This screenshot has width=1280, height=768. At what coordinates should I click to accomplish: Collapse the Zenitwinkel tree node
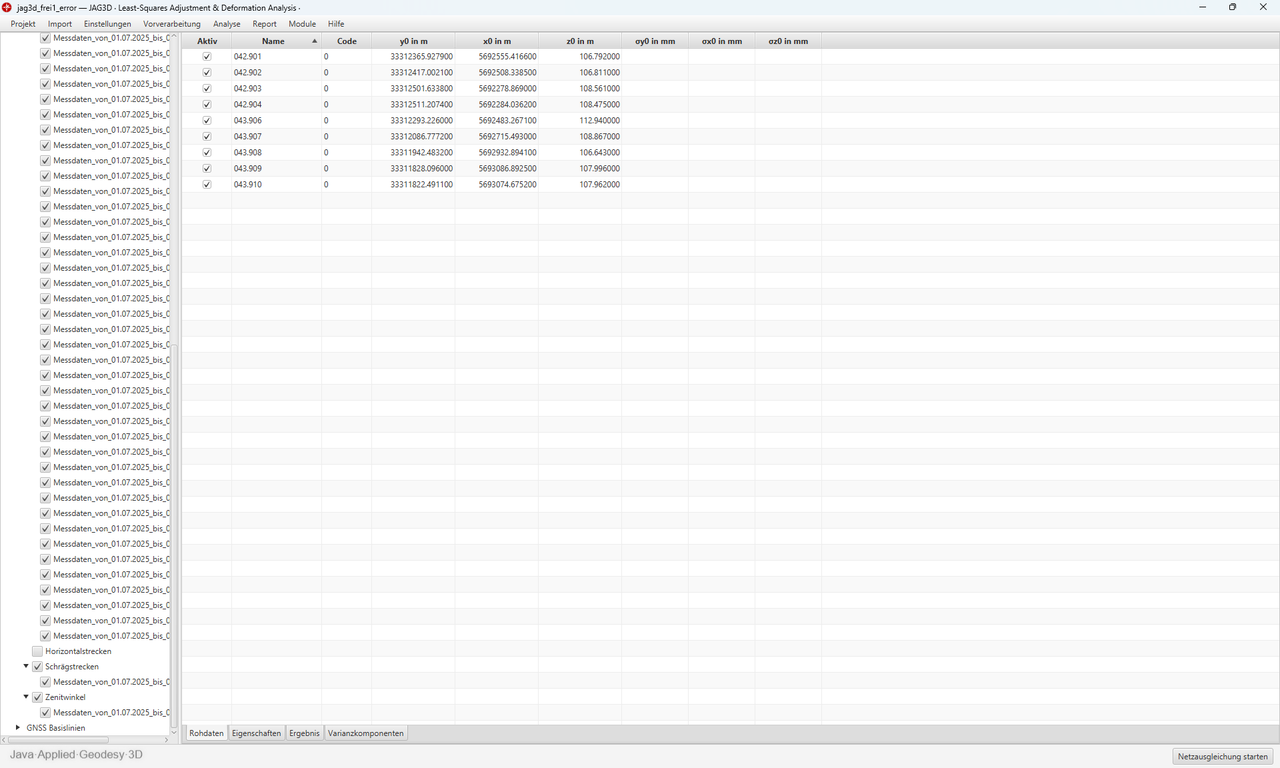tap(26, 697)
